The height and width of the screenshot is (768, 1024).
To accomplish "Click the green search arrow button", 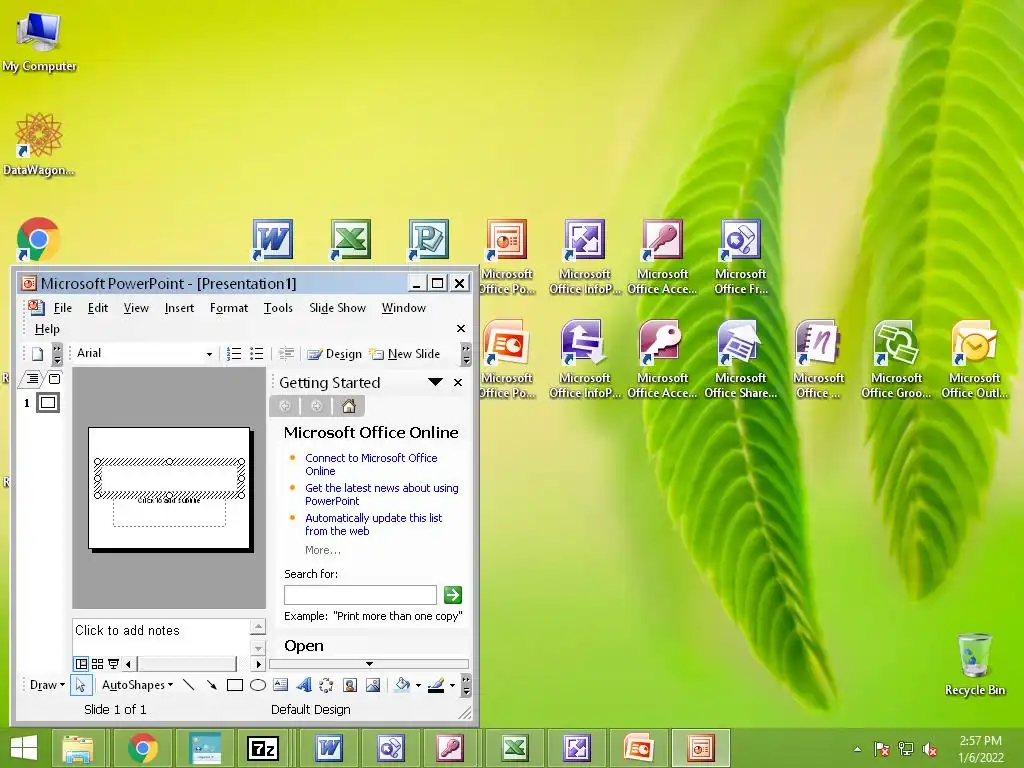I will click(453, 594).
